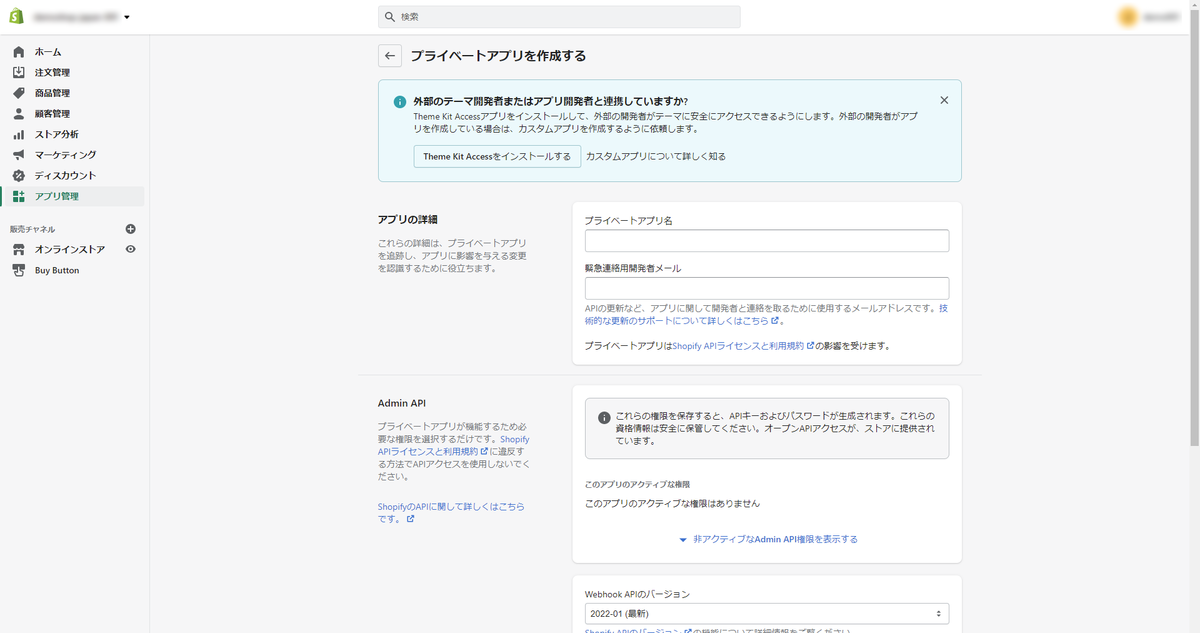Screen dimensions: 1200x633
Task: Open the 顧客管理 section
Action: coord(52,113)
